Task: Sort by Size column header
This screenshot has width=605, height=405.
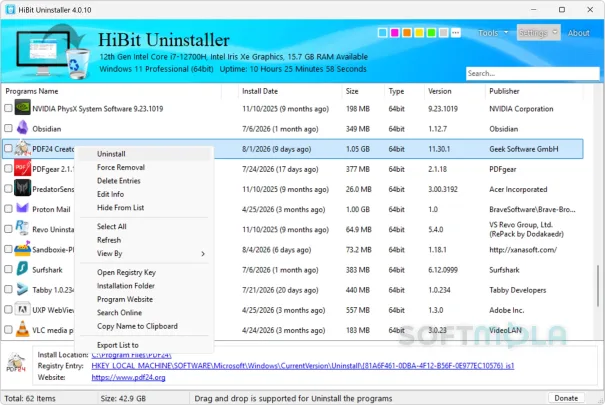Action: (363, 91)
